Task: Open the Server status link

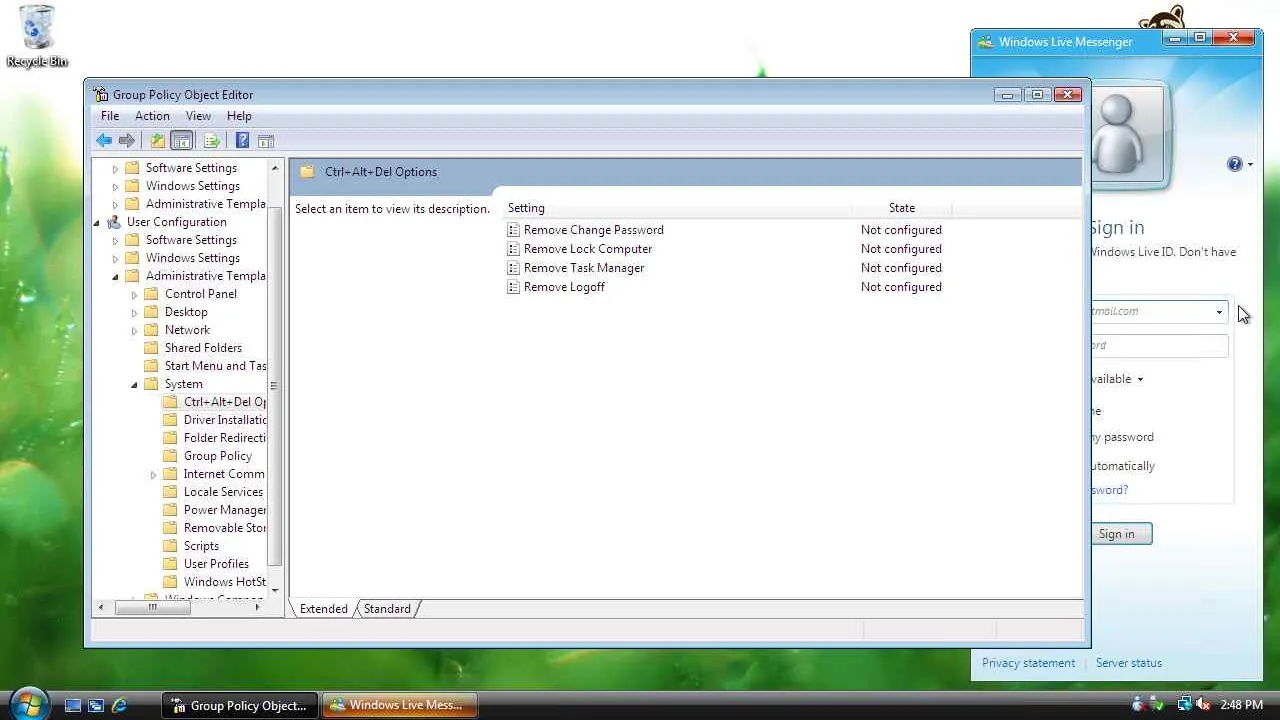Action: tap(1128, 663)
